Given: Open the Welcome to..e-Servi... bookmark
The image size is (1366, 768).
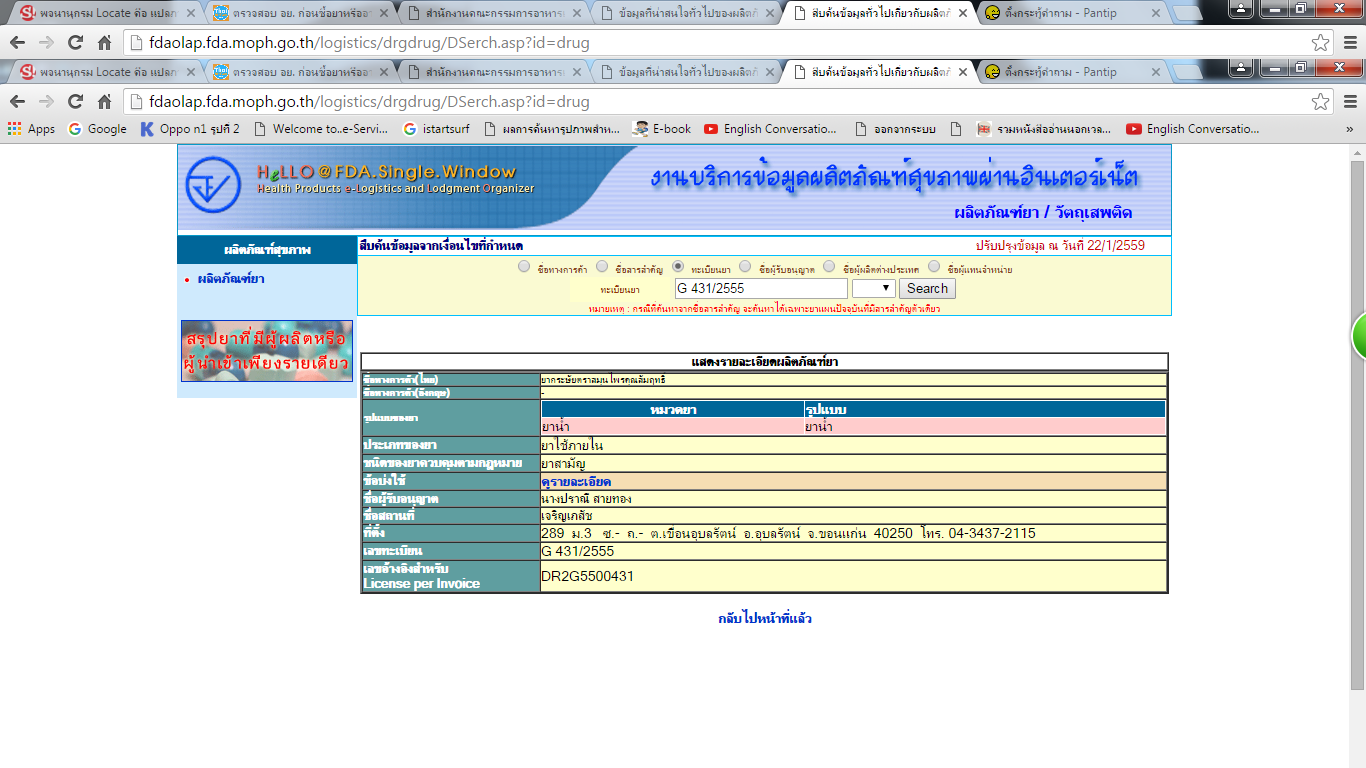Looking at the screenshot, I should pyautogui.click(x=320, y=129).
